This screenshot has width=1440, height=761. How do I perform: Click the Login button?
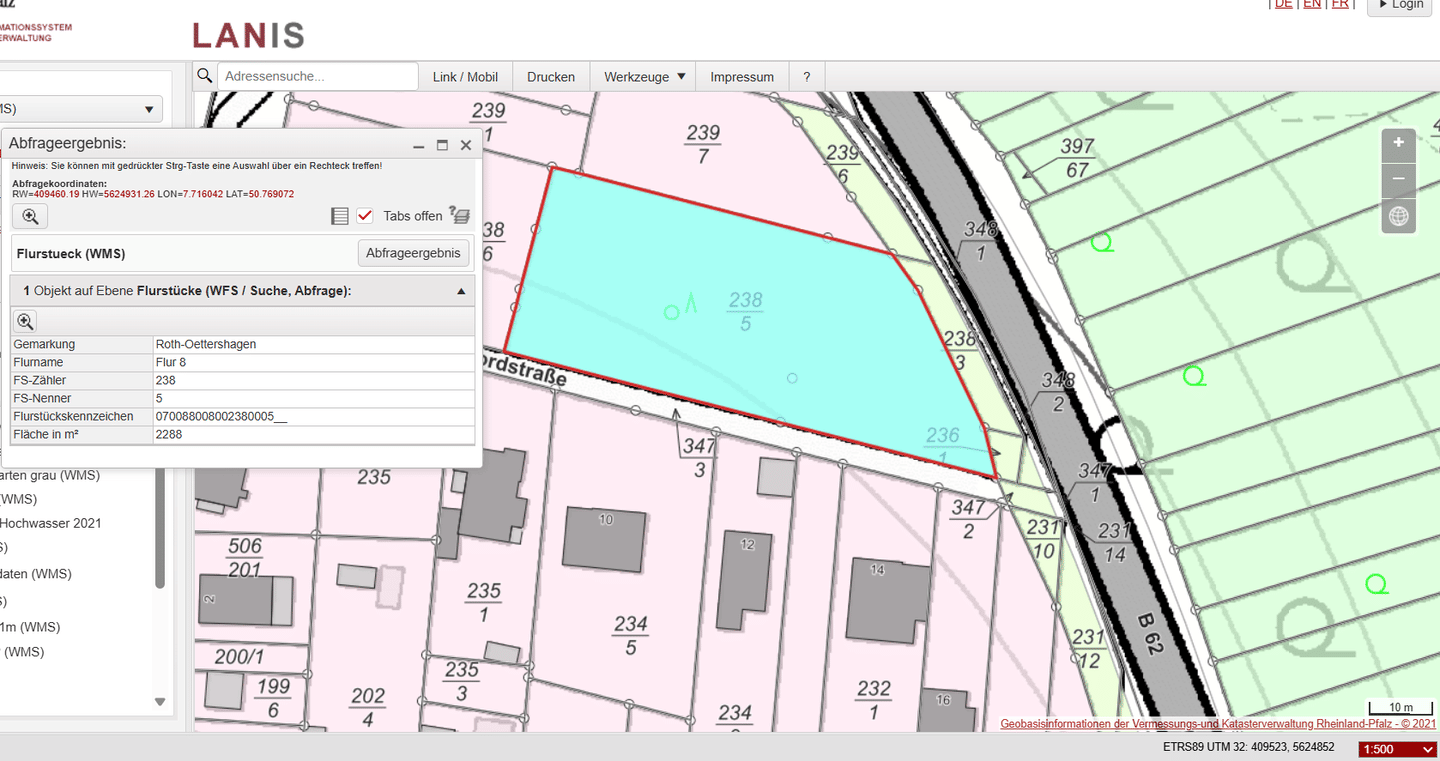1401,5
